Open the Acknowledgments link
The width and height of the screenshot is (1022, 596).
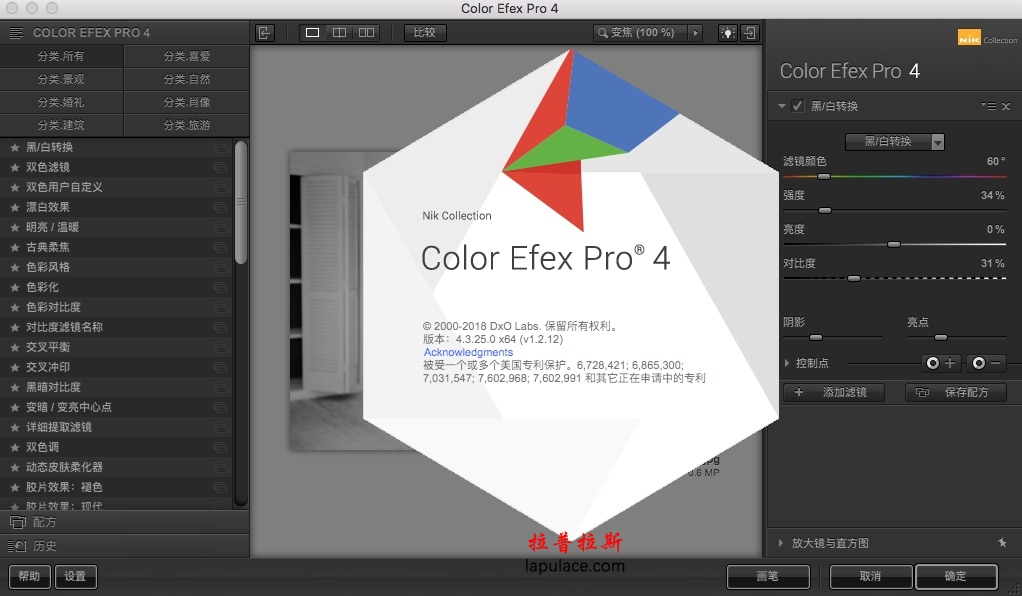point(469,352)
